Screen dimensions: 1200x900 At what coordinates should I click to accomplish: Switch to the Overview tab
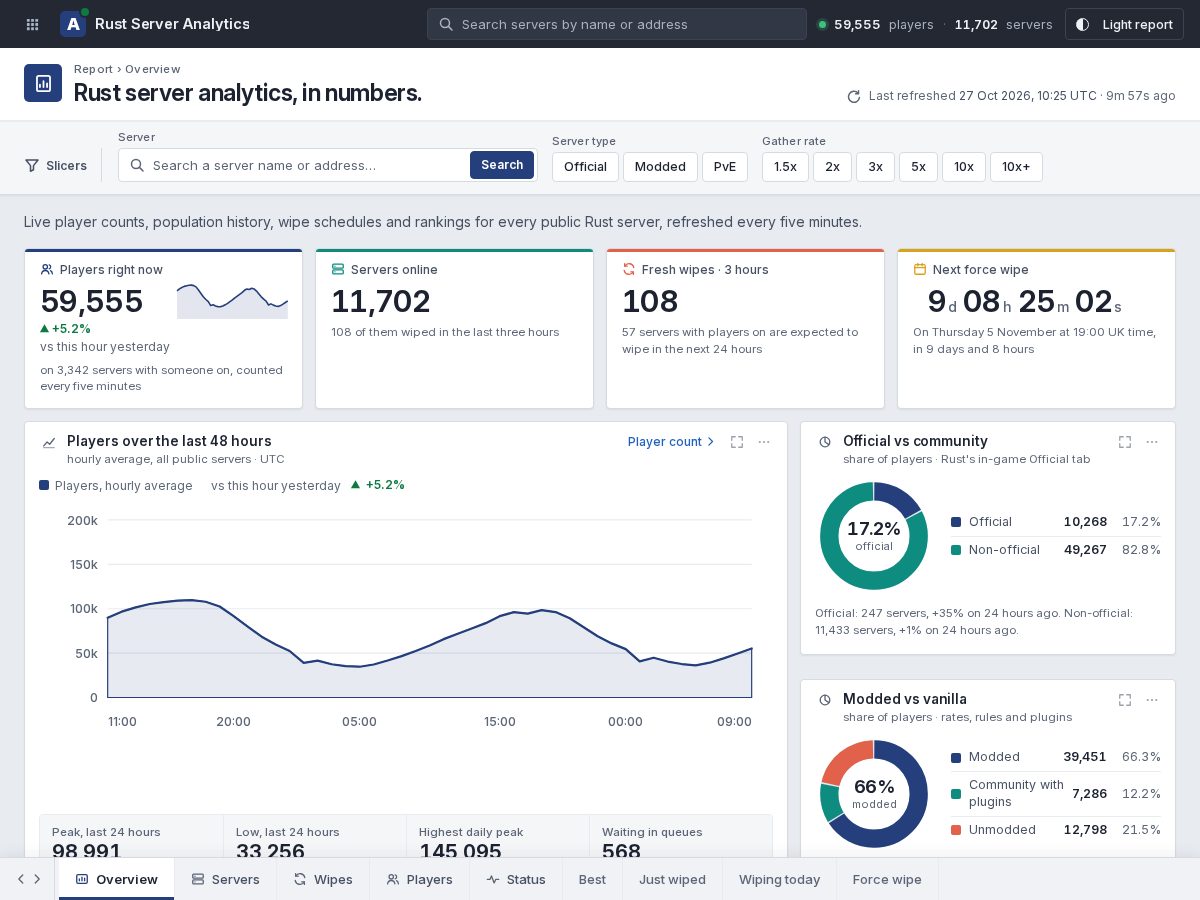(117, 880)
